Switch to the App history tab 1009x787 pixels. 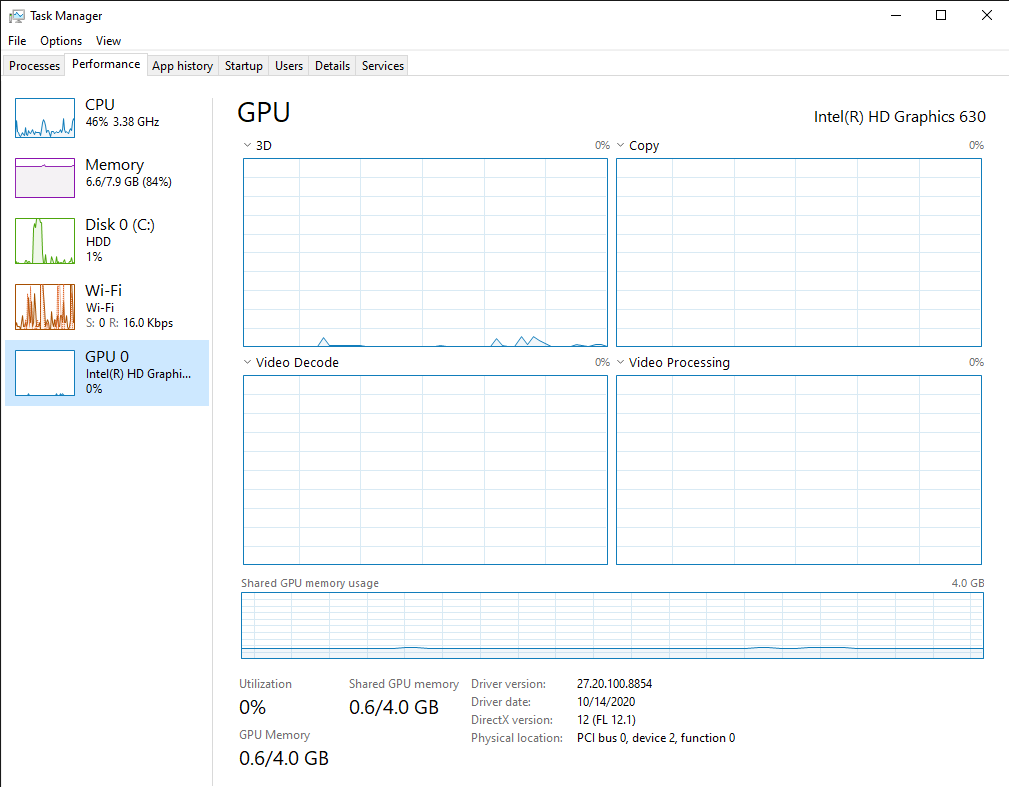tap(182, 66)
